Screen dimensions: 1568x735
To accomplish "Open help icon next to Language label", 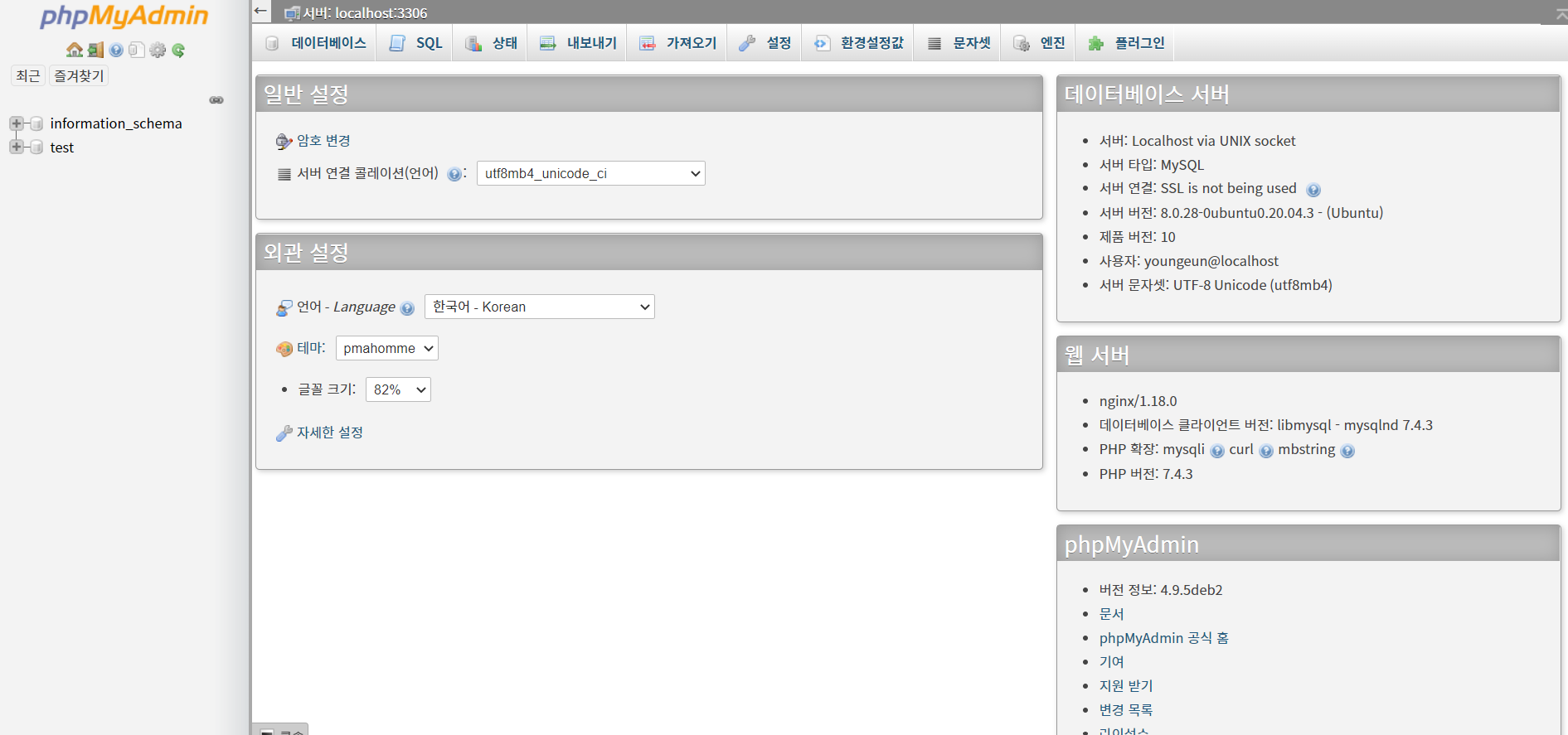I will 407,308.
